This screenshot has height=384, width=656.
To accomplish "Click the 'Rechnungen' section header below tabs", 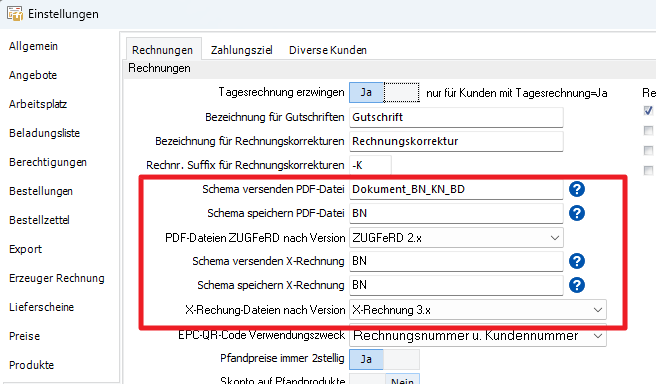I will point(159,68).
